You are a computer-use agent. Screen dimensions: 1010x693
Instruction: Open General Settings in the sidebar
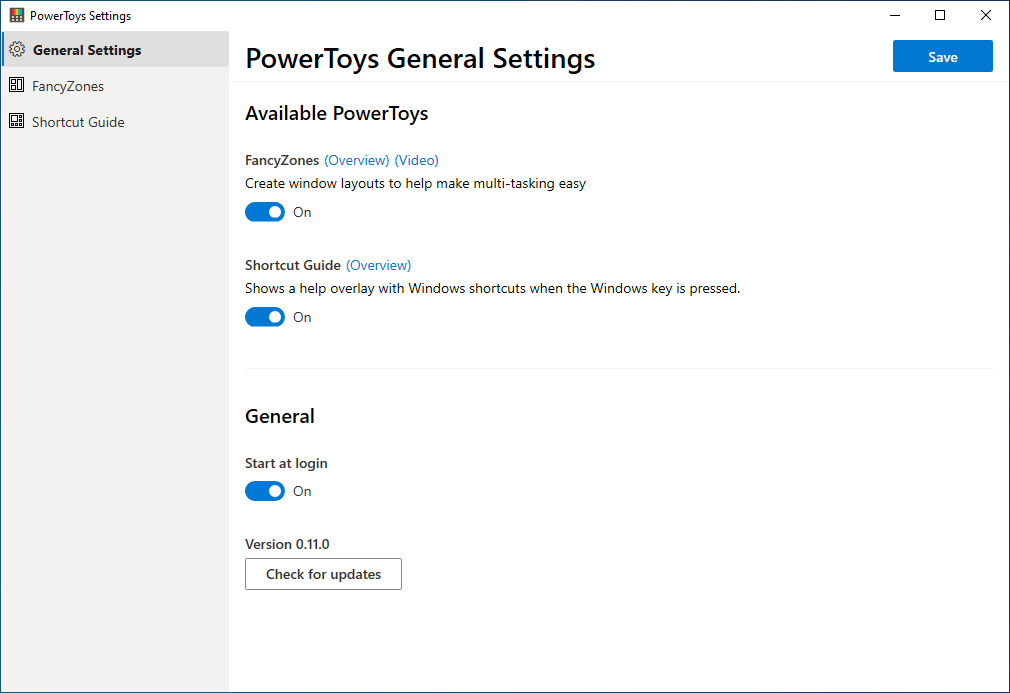click(115, 50)
